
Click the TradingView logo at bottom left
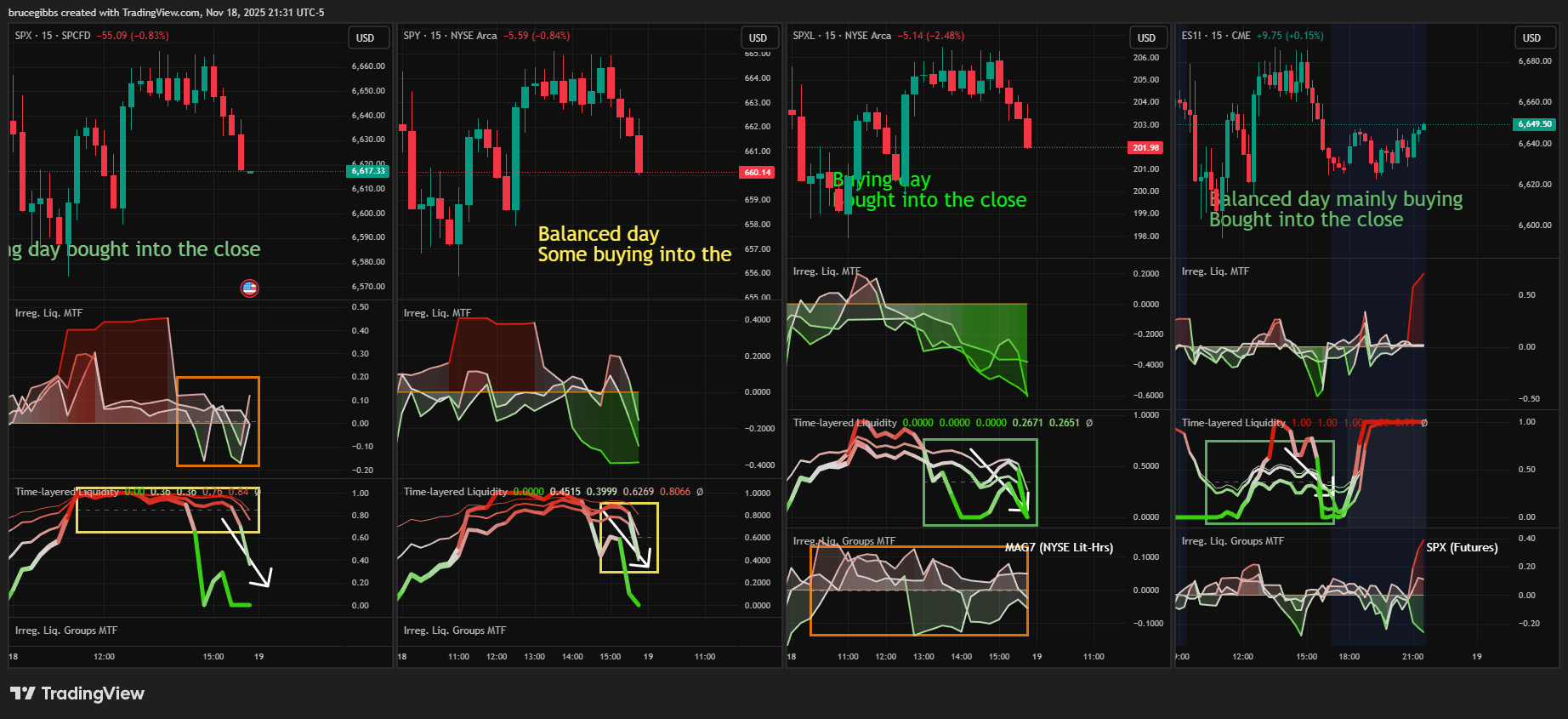77,693
